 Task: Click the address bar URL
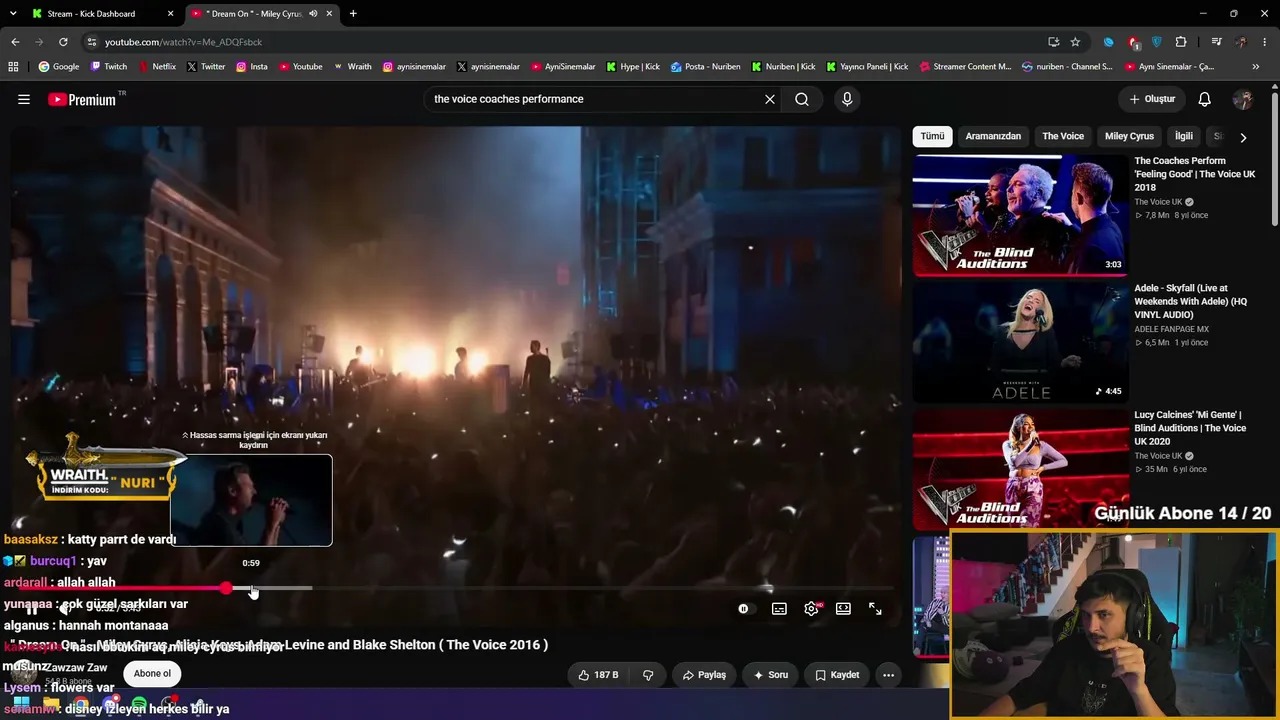[183, 42]
